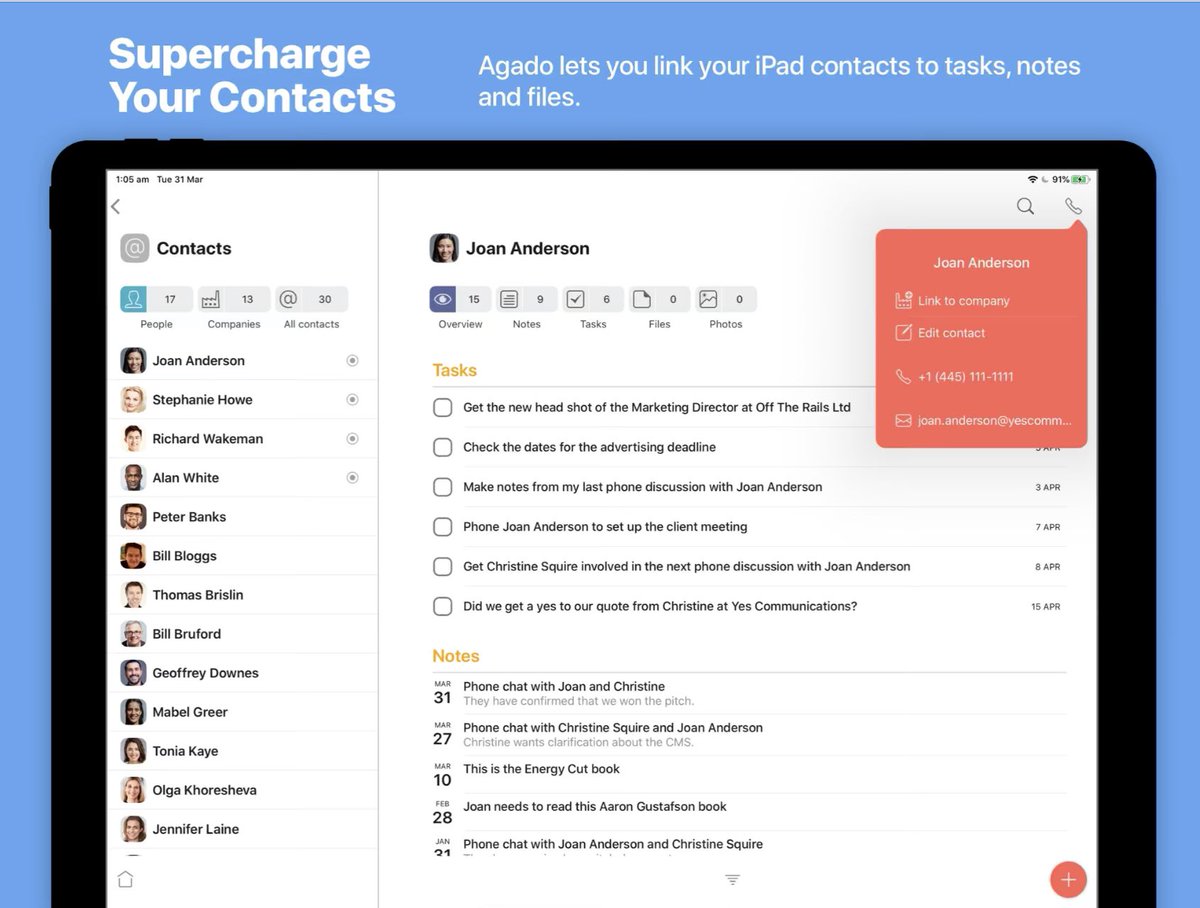Image resolution: width=1200 pixels, height=908 pixels.
Task: Tick the Christine Squire quote task checkbox
Action: (443, 606)
